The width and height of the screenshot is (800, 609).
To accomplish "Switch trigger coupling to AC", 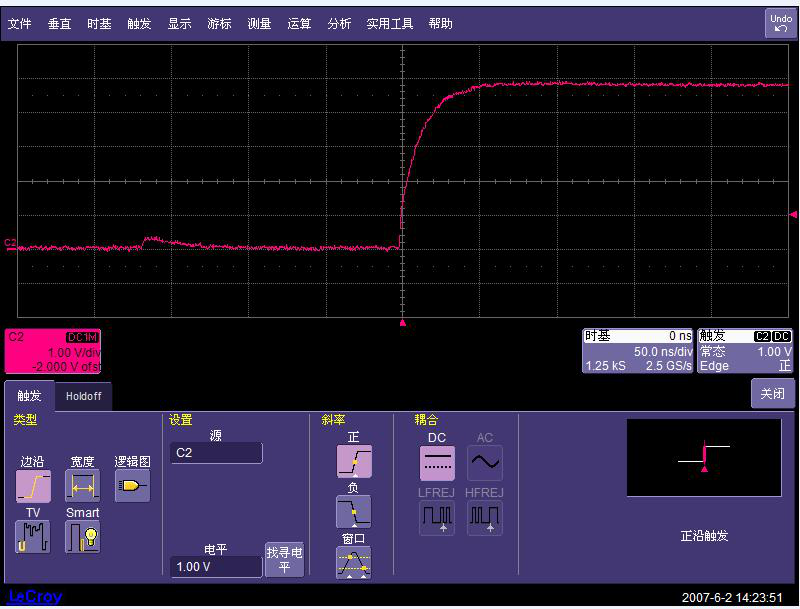I will pyautogui.click(x=485, y=461).
